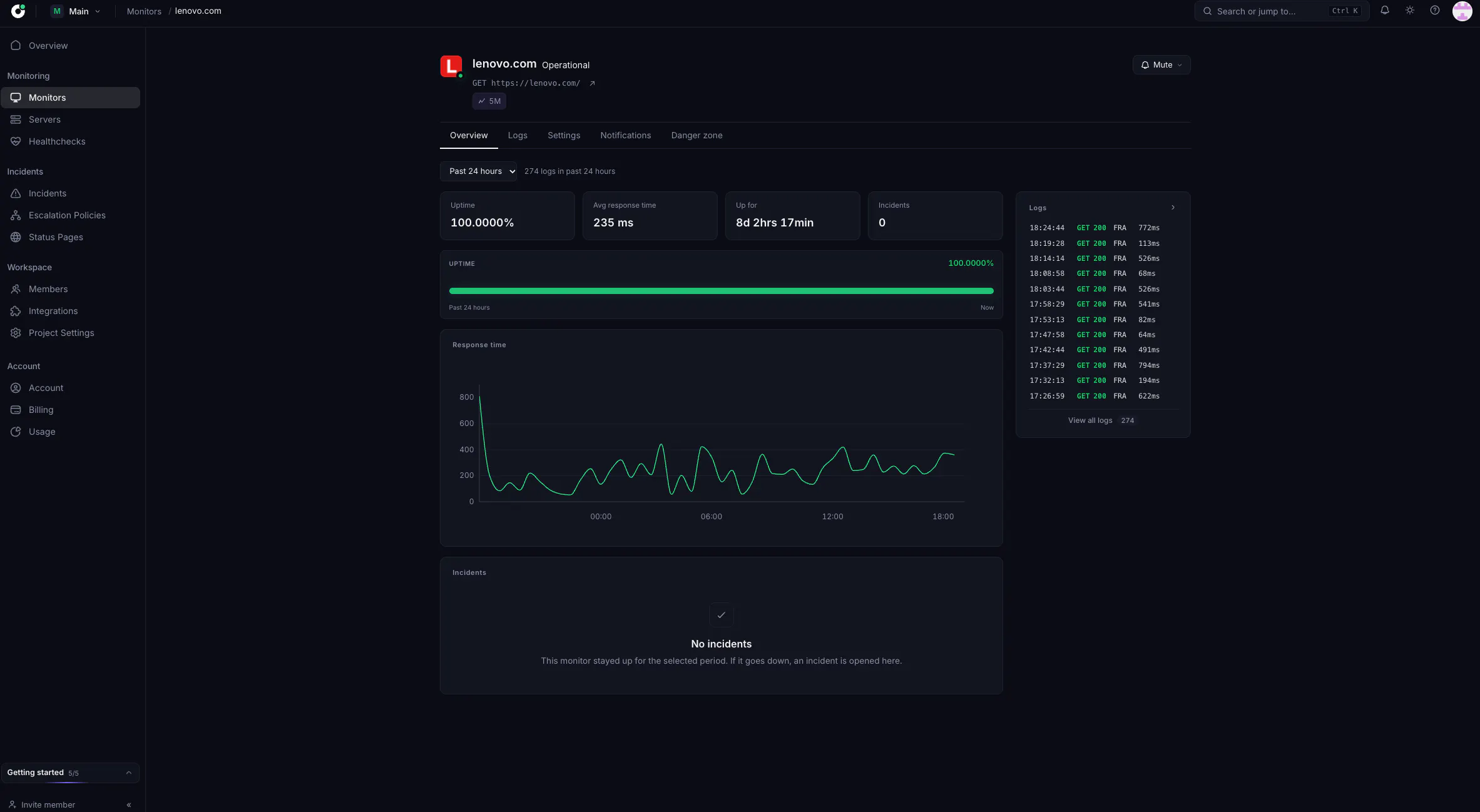This screenshot has width=1480, height=812.
Task: Switch to the Notifications tab
Action: coord(626,136)
